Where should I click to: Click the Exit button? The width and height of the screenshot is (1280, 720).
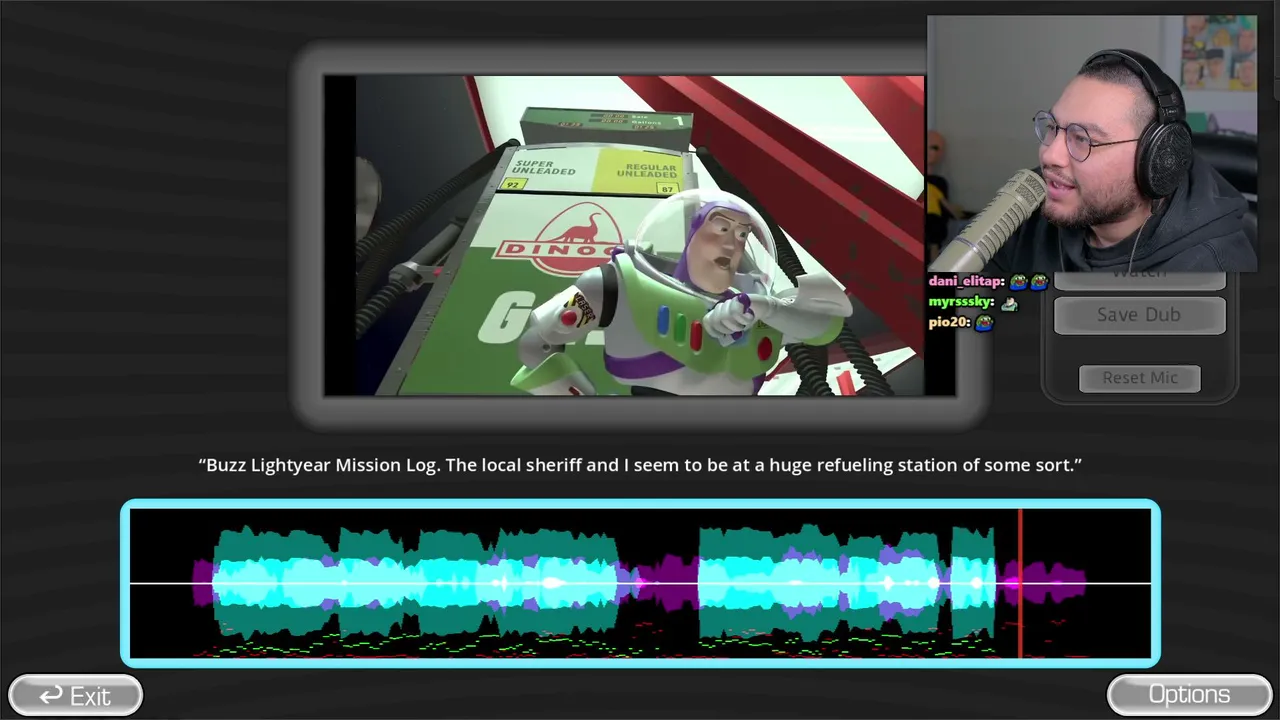point(75,695)
